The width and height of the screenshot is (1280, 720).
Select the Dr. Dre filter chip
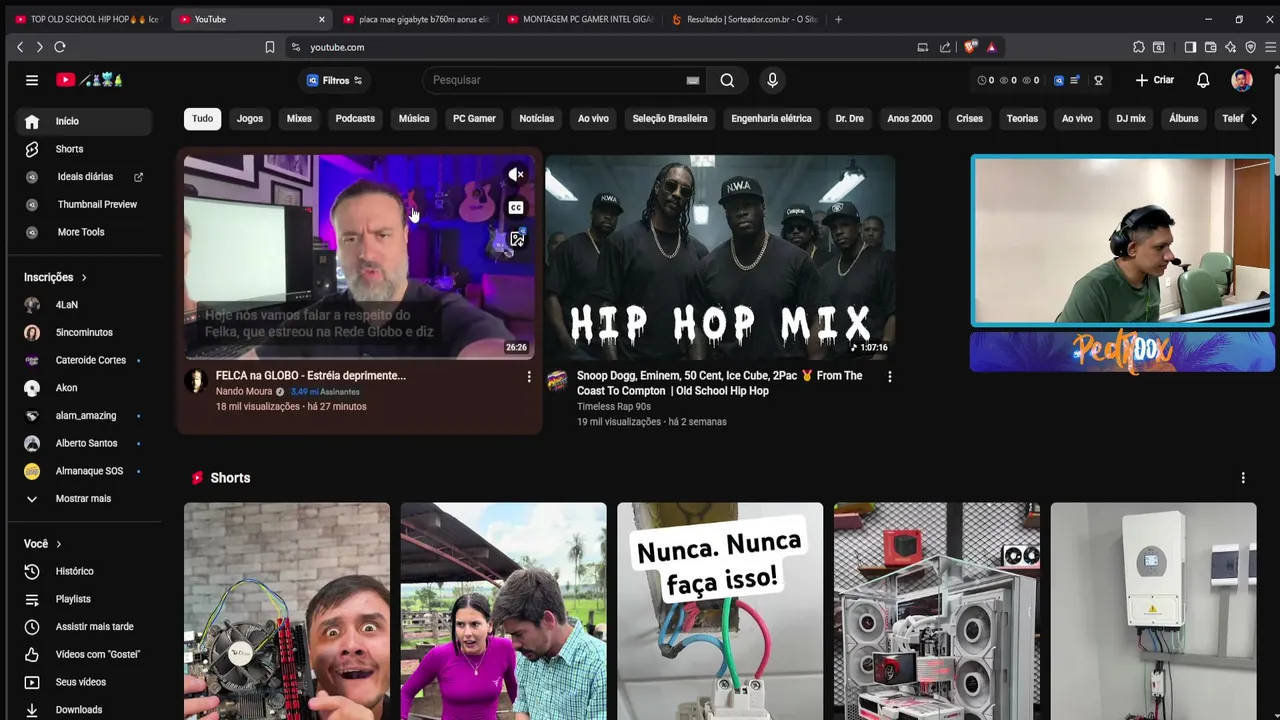(x=849, y=119)
